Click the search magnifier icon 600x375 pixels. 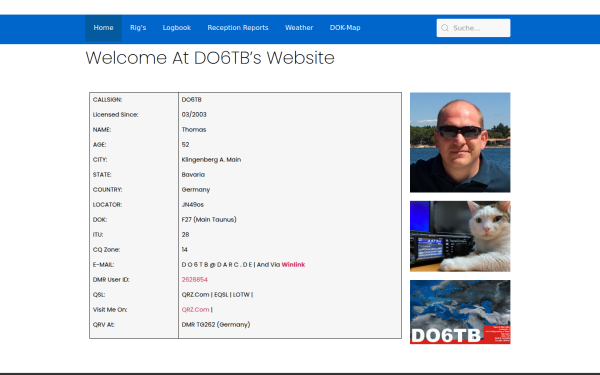pyautogui.click(x=445, y=28)
